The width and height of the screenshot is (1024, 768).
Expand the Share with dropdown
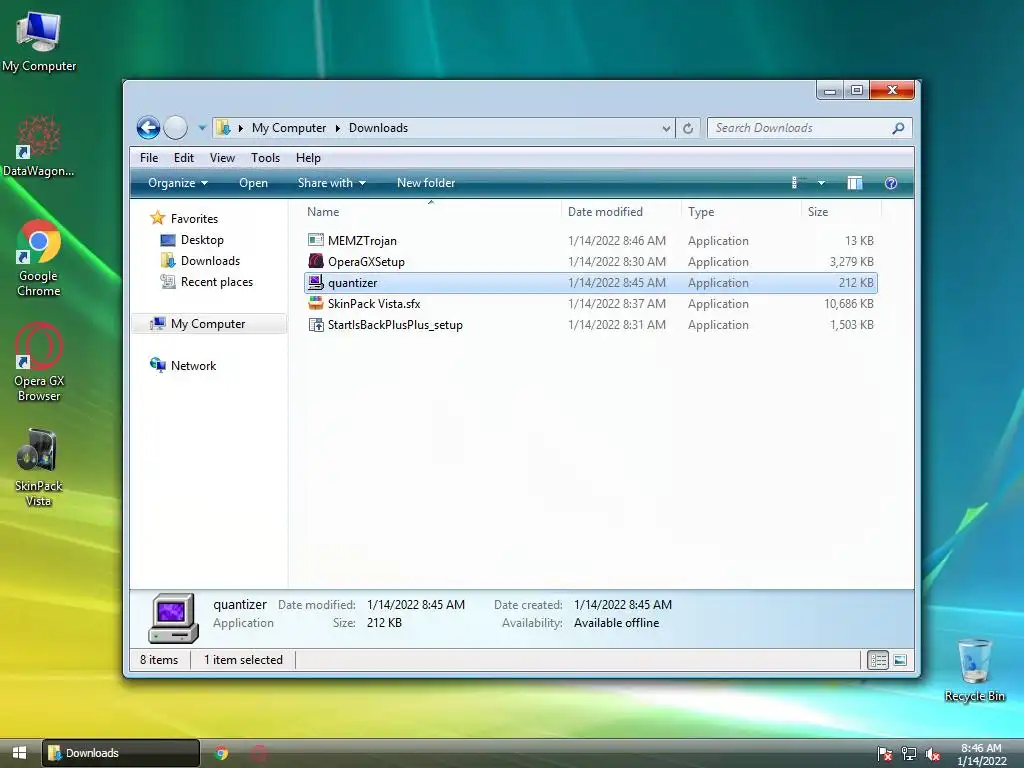332,183
